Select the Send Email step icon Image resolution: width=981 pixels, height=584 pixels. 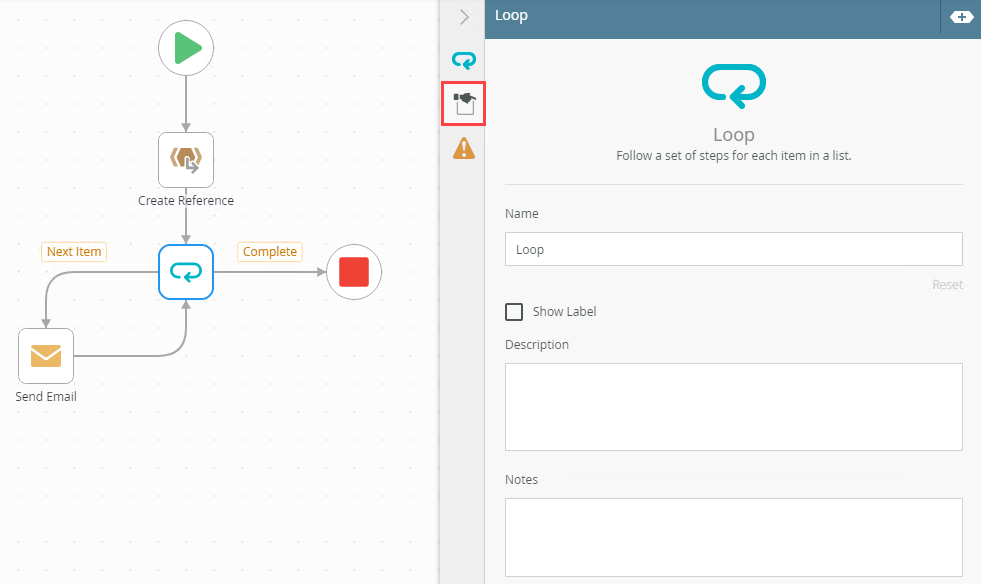(x=46, y=356)
